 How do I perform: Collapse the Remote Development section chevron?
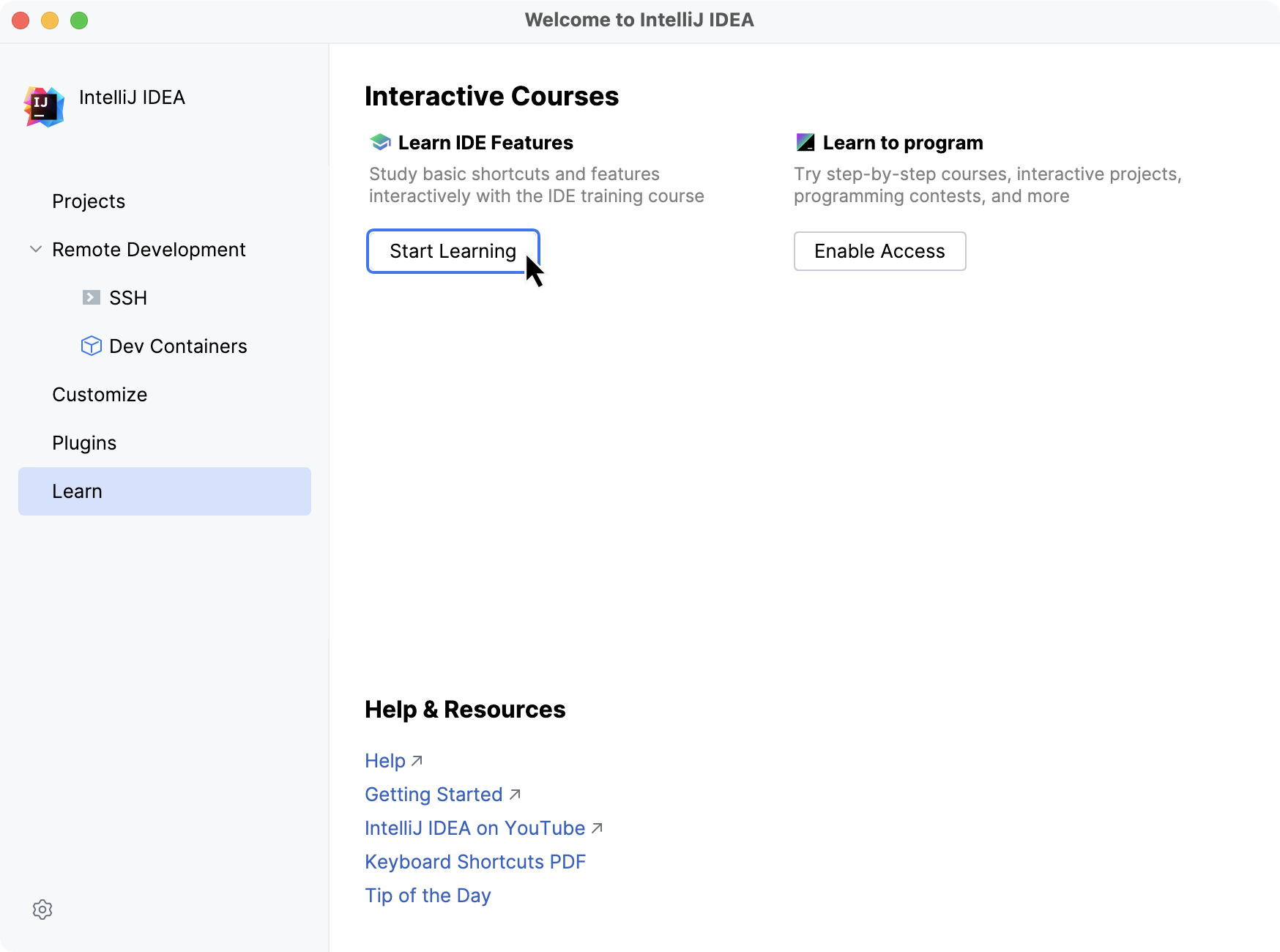pos(35,249)
